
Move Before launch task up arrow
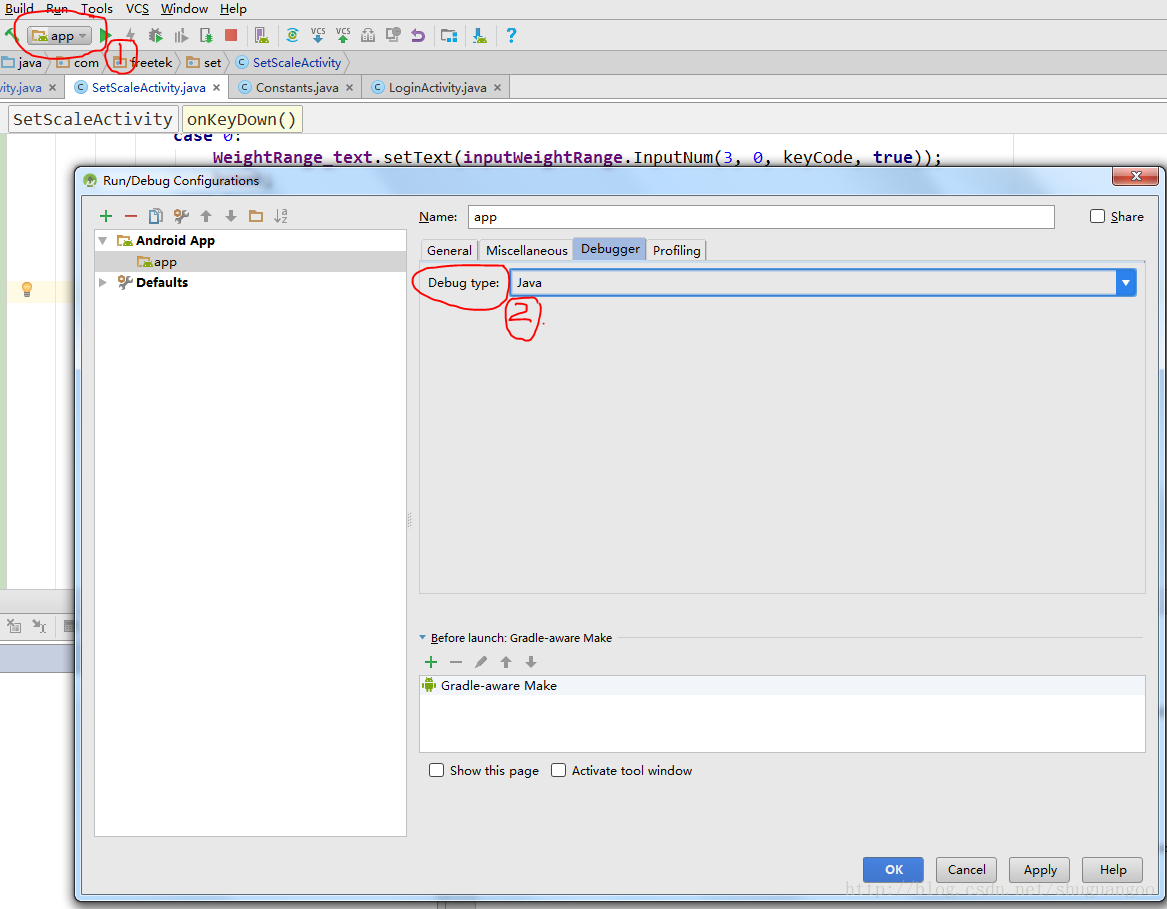(506, 662)
